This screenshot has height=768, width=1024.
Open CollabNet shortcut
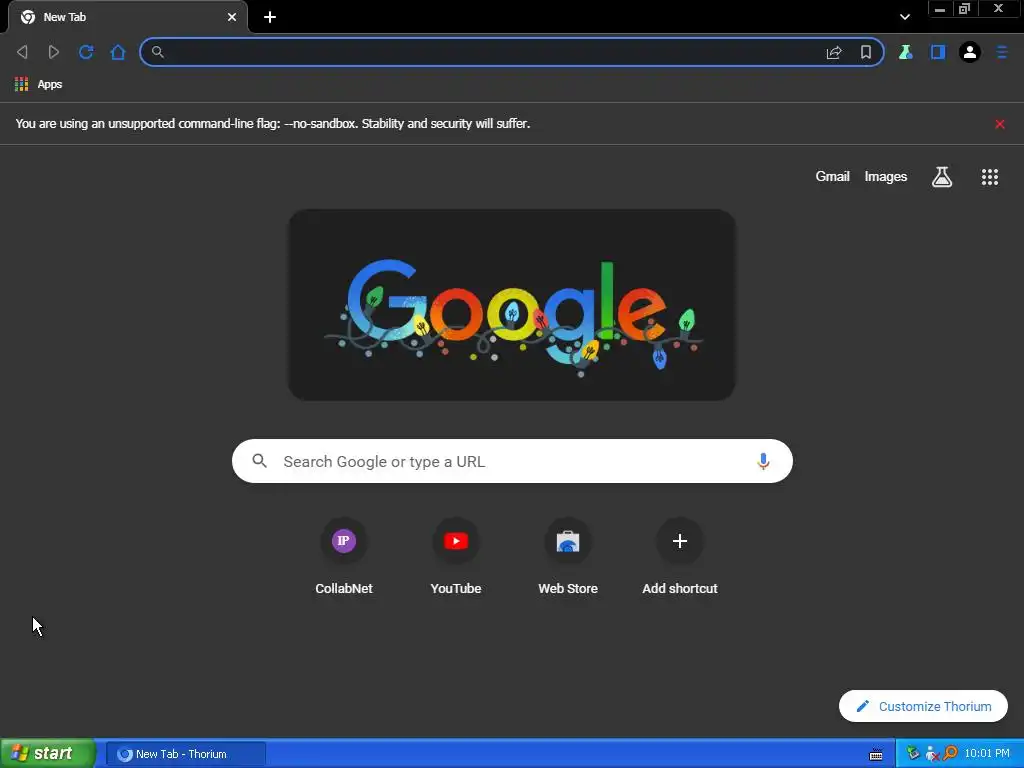point(344,556)
